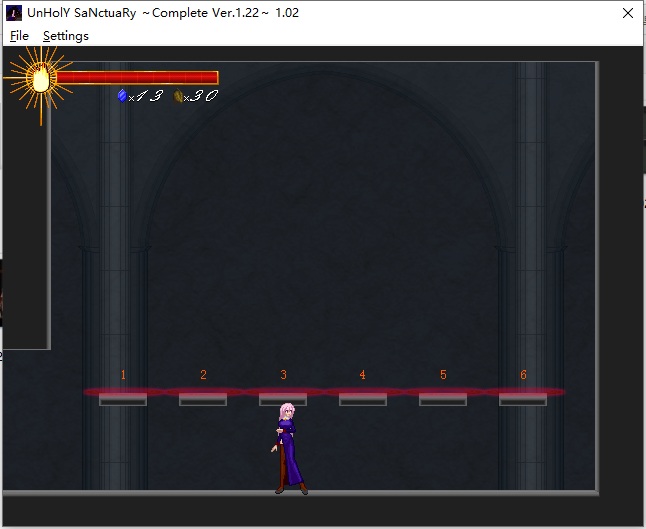Open the Settings menu
646x529 pixels.
click(x=66, y=36)
